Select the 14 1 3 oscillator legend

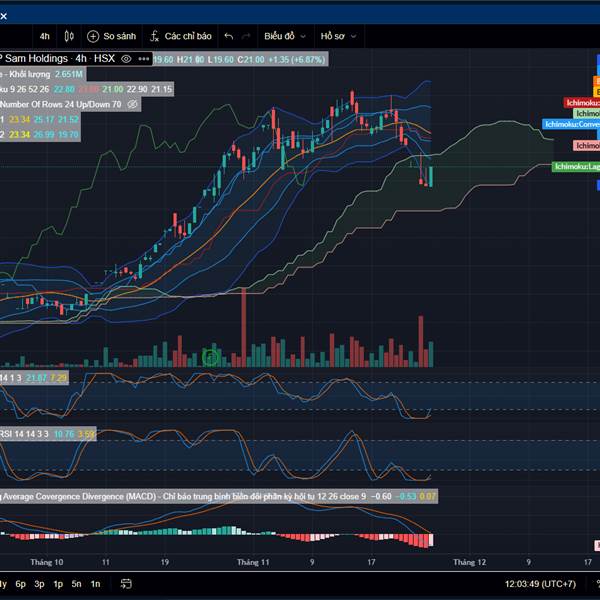pos(34,378)
